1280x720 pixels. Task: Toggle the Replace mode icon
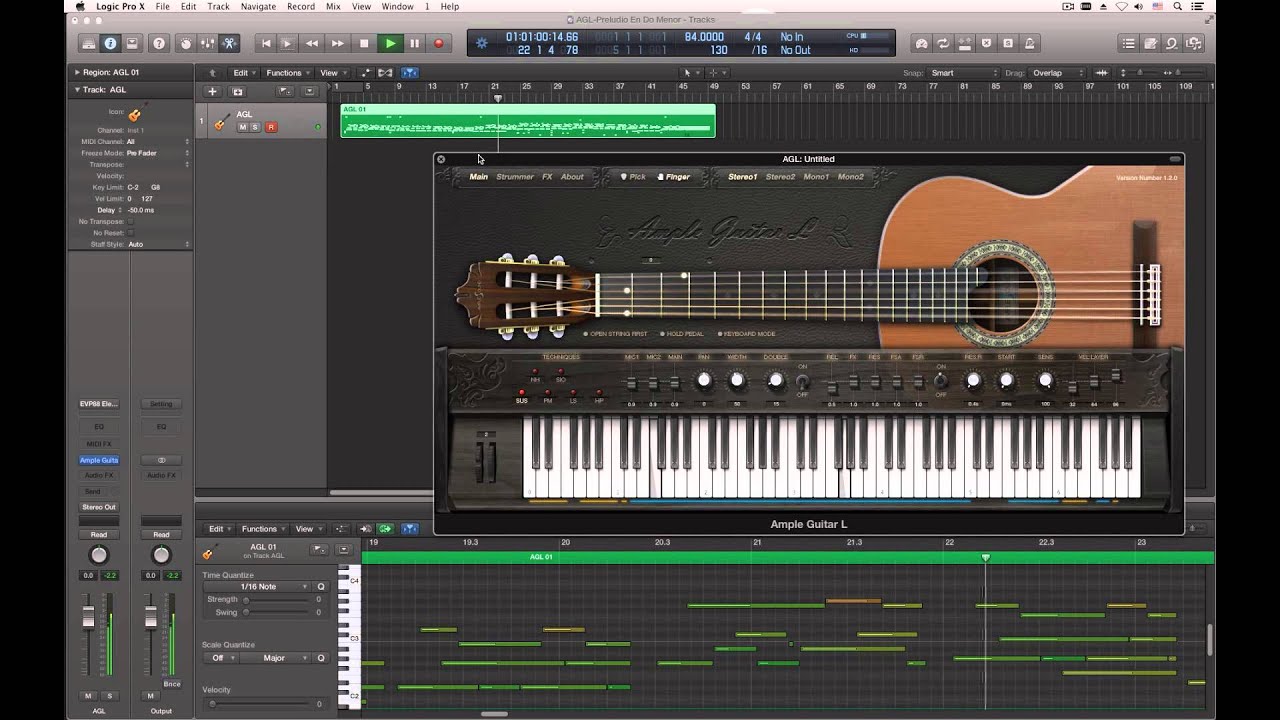tap(964, 43)
